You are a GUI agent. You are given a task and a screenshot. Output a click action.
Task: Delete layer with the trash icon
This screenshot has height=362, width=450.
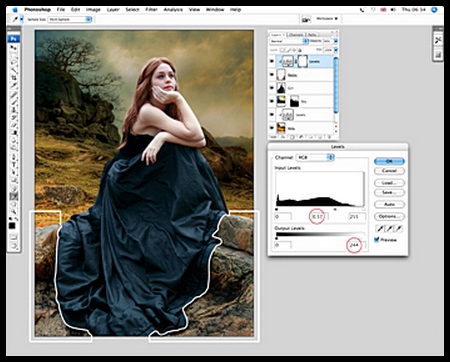pos(329,137)
